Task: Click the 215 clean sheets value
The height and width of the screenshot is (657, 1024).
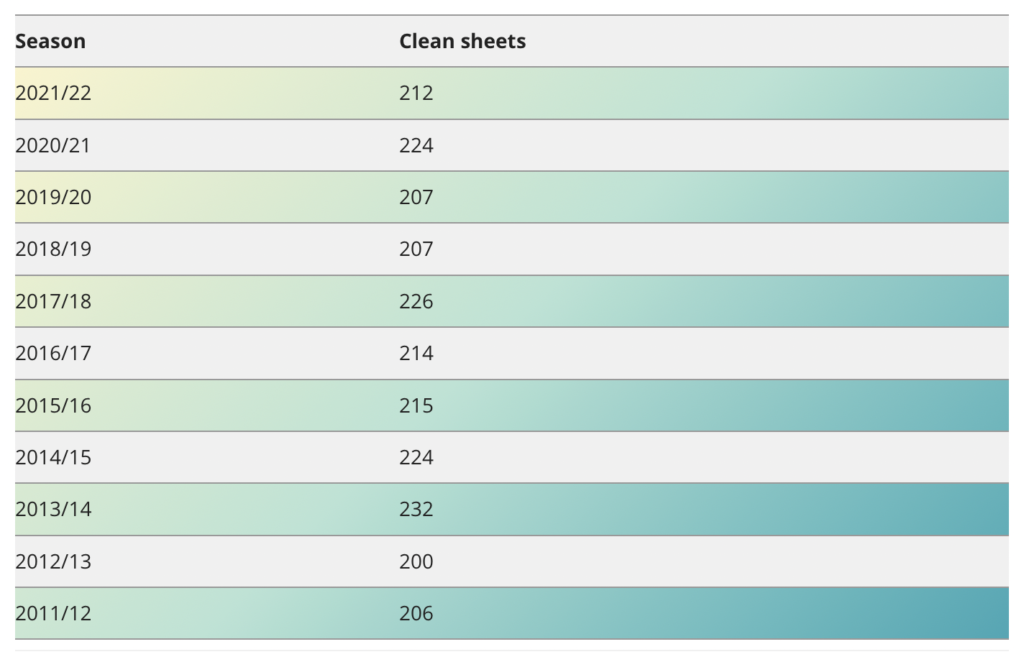Action: (x=416, y=406)
